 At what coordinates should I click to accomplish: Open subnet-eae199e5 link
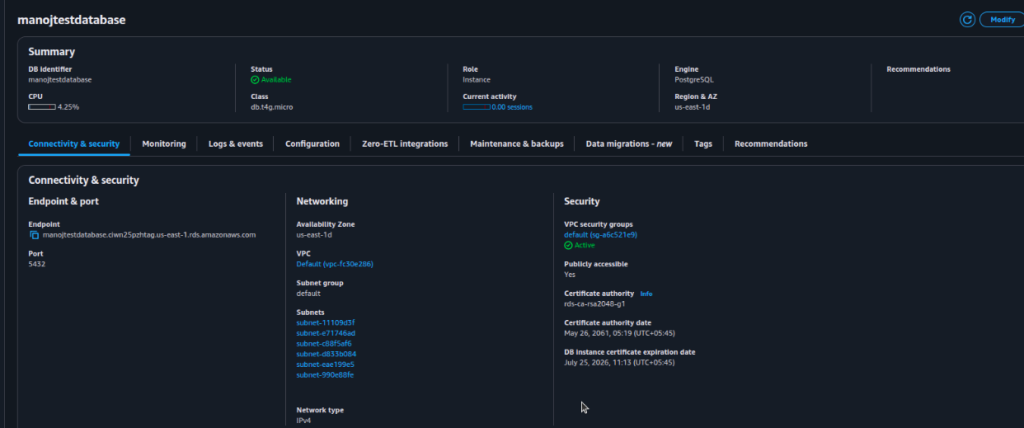325,364
